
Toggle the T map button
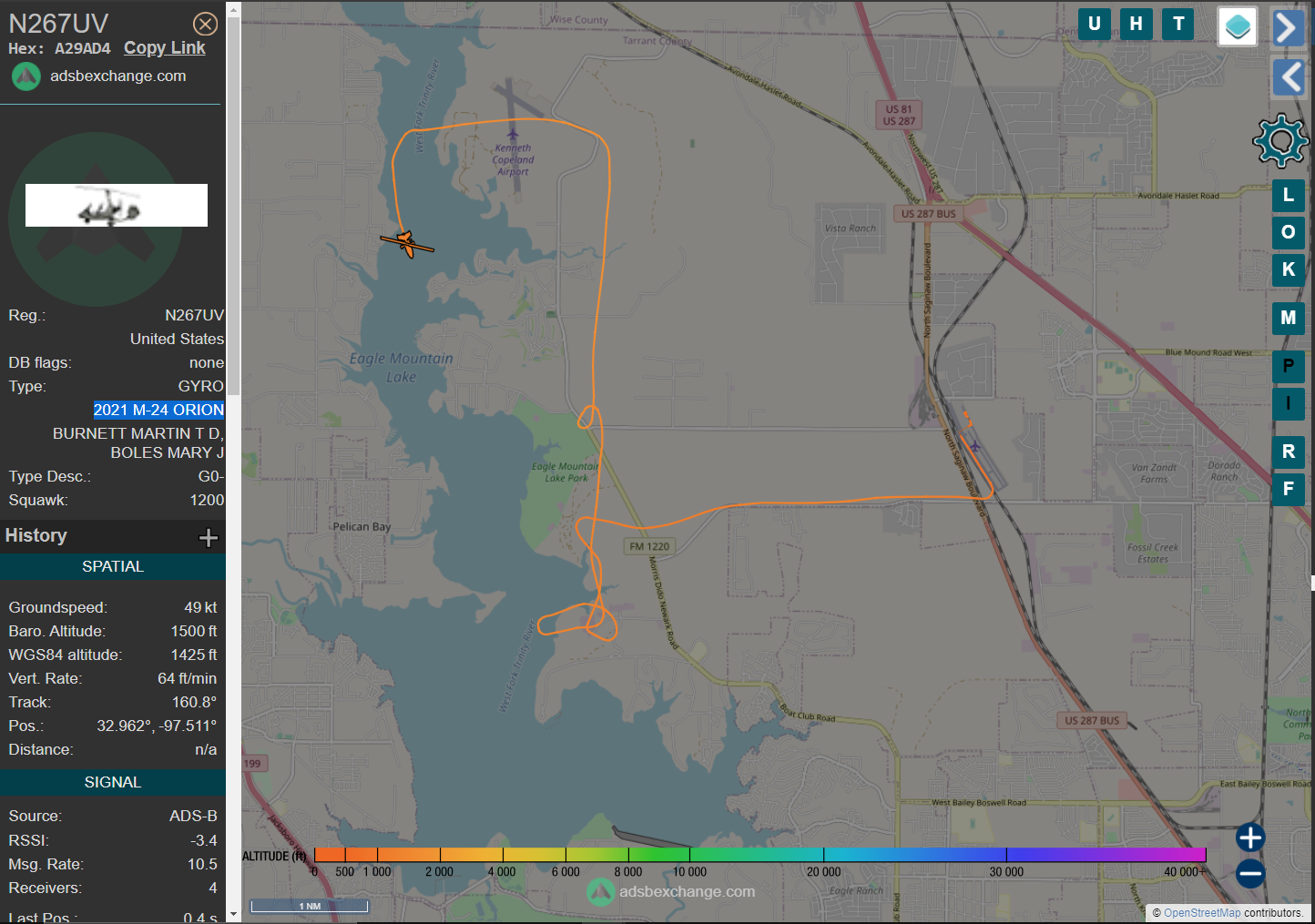1178,25
